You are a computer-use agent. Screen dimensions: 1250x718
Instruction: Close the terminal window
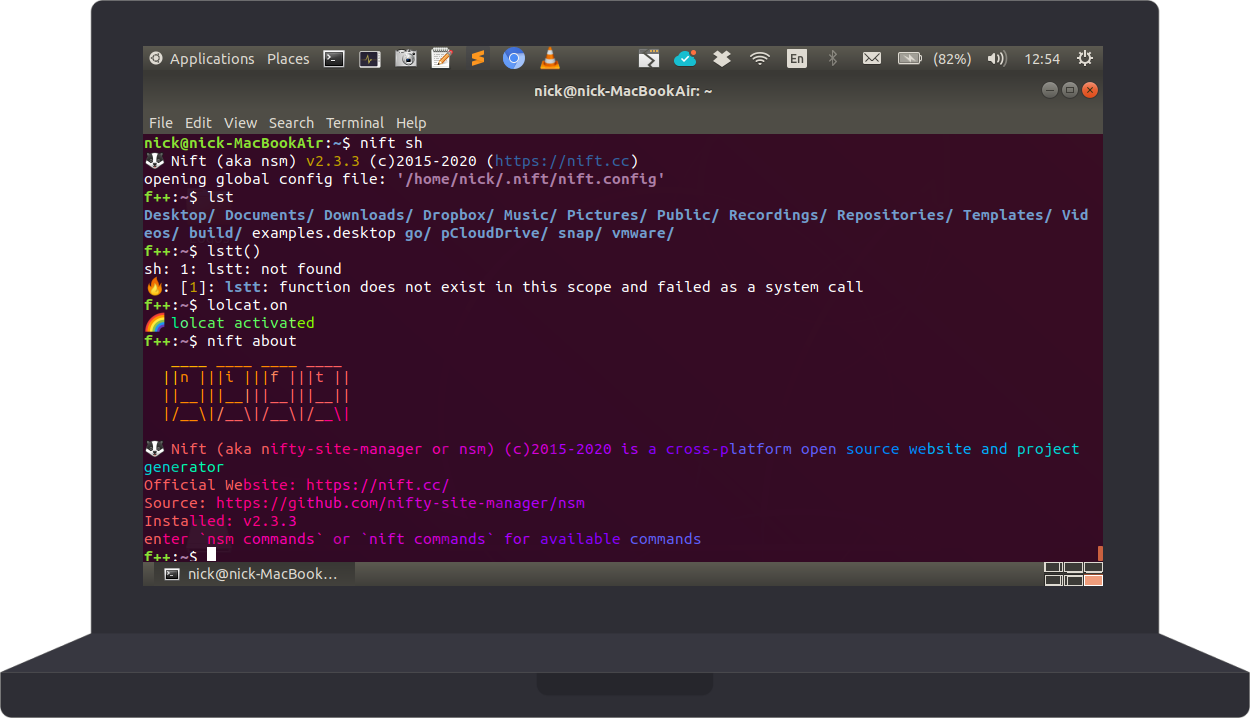(x=1090, y=90)
